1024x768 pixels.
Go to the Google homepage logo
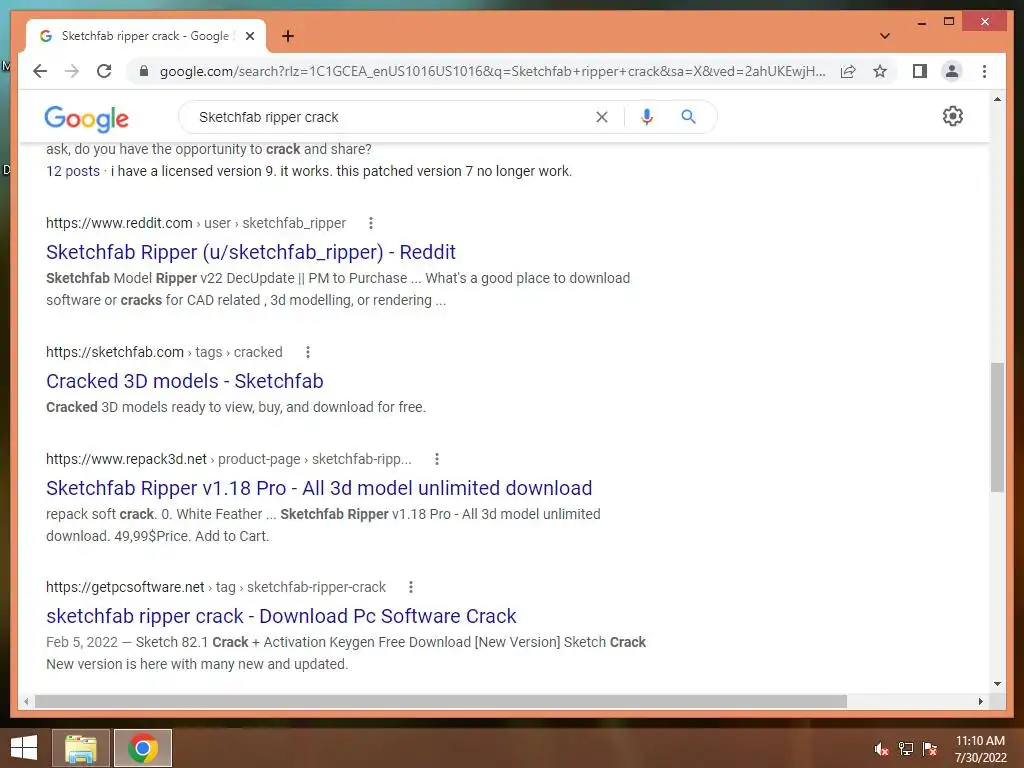[86, 119]
